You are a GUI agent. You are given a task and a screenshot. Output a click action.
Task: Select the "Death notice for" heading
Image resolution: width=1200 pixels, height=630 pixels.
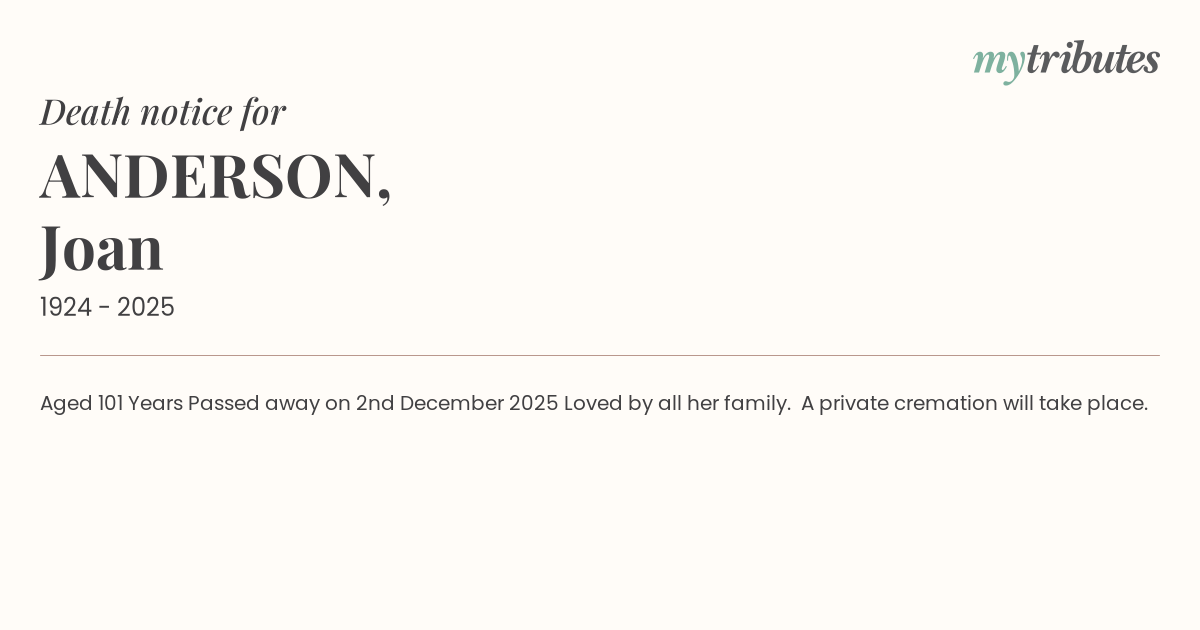(x=163, y=112)
